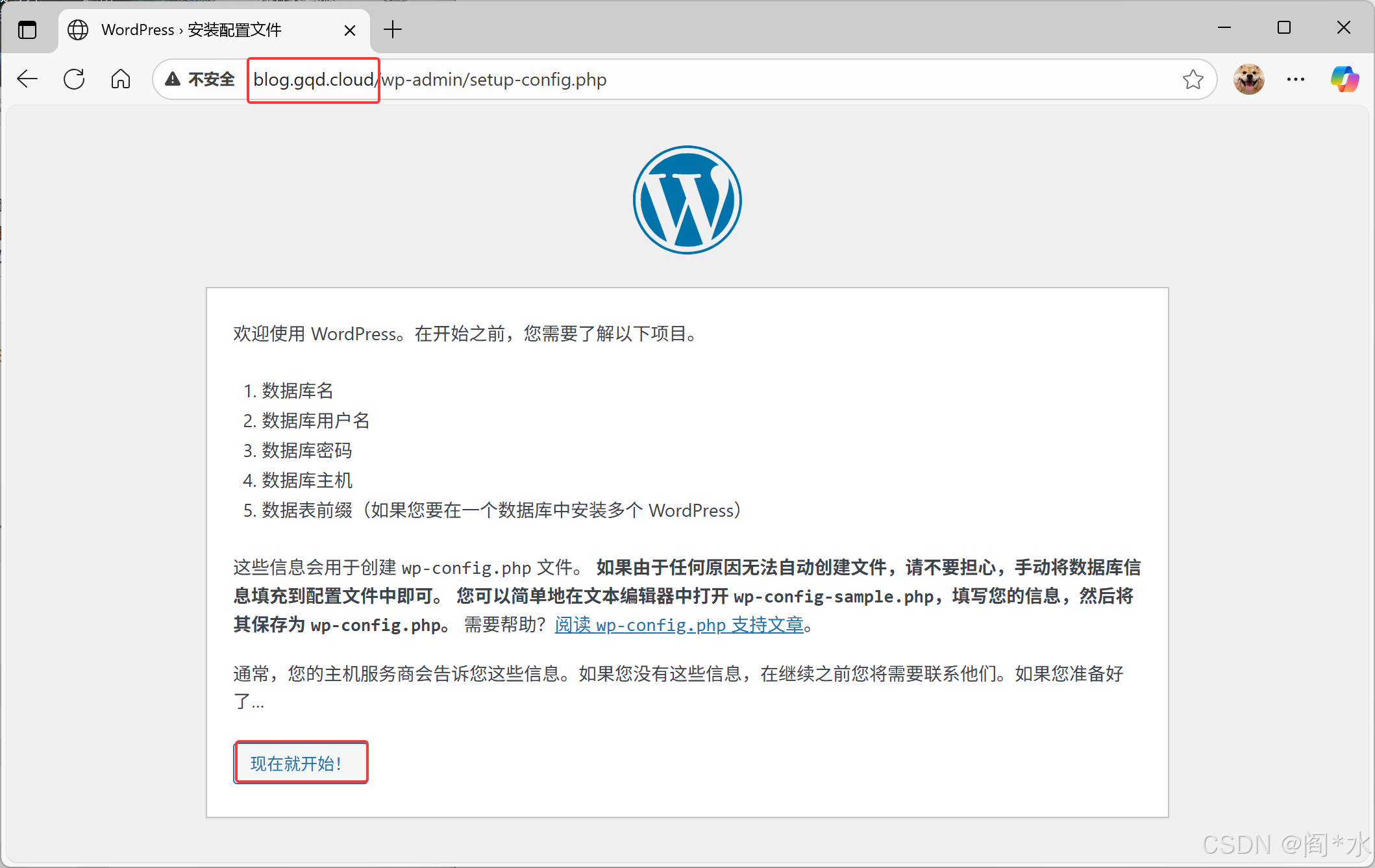The image size is (1375, 868).
Task: Click the WordPress logo
Action: [687, 200]
